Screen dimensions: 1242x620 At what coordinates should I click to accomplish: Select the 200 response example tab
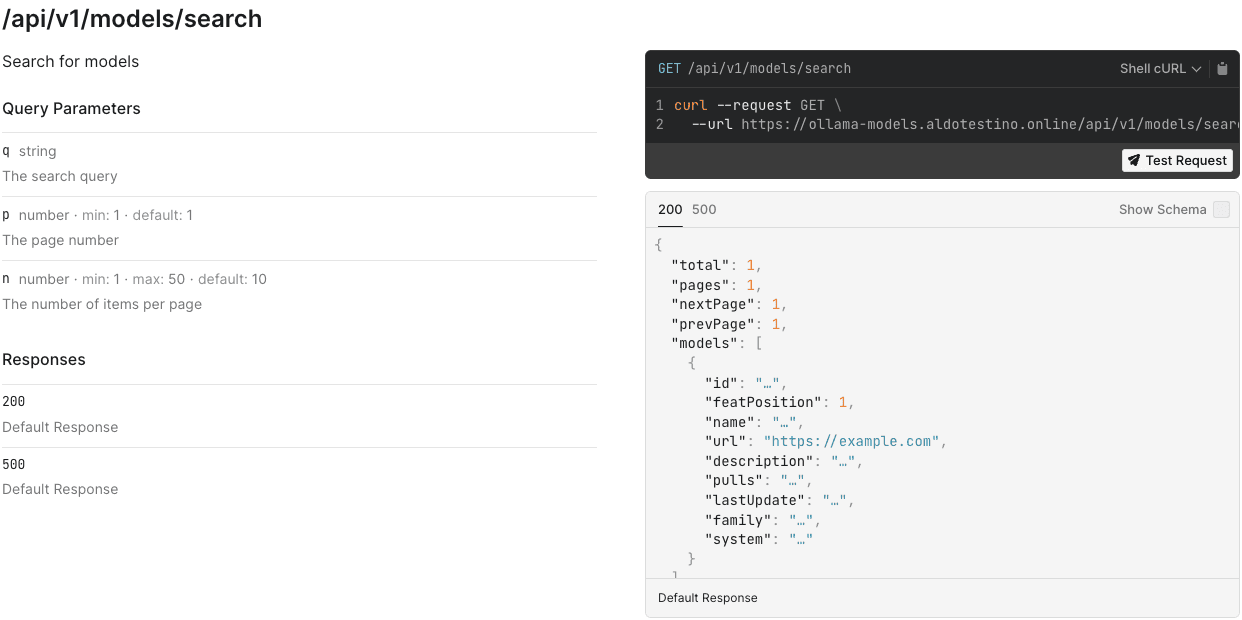tap(670, 210)
